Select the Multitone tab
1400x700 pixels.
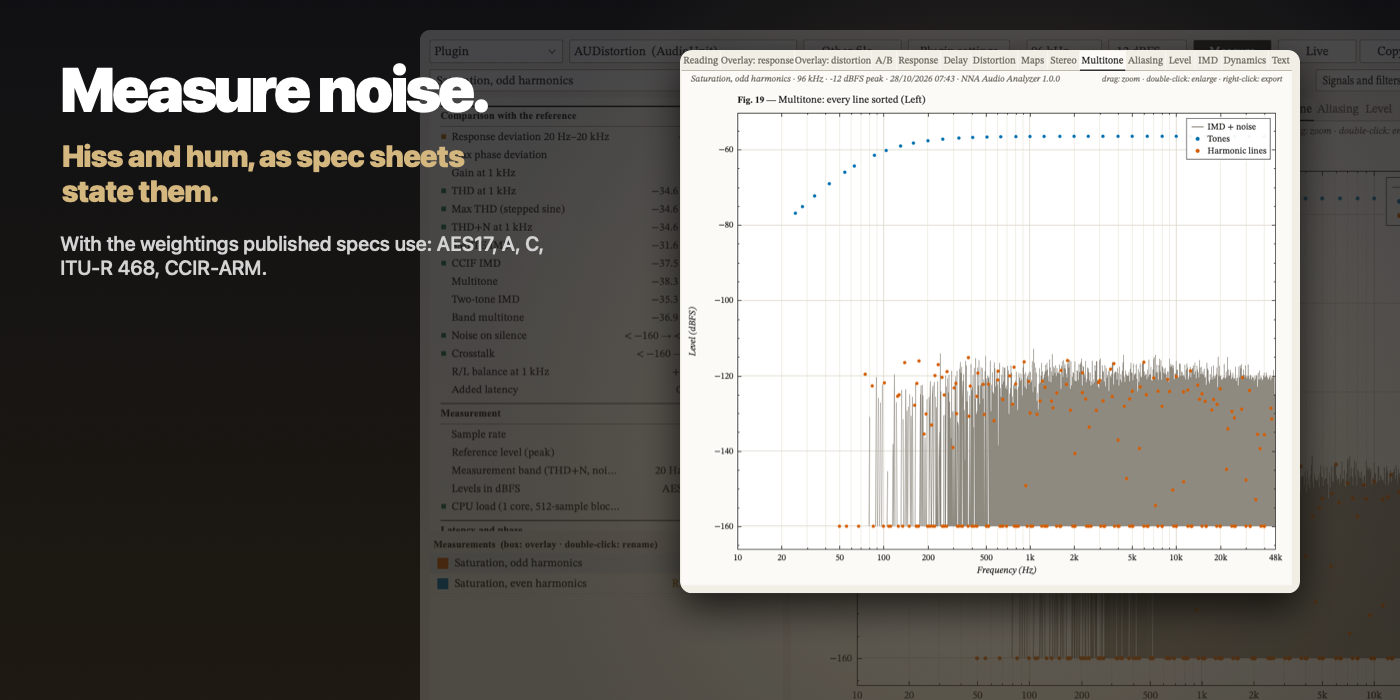point(1102,61)
